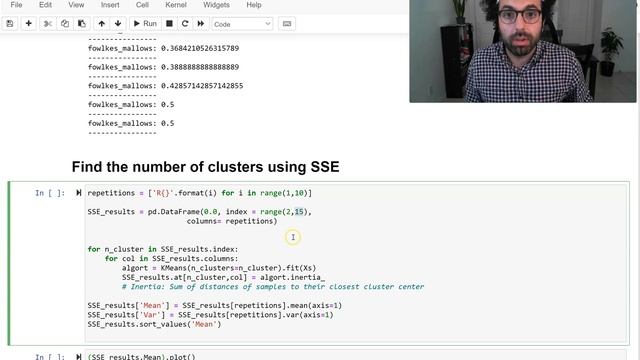This screenshot has height=360, width=640.
Task: Open the Help menu
Action: coord(253,5)
